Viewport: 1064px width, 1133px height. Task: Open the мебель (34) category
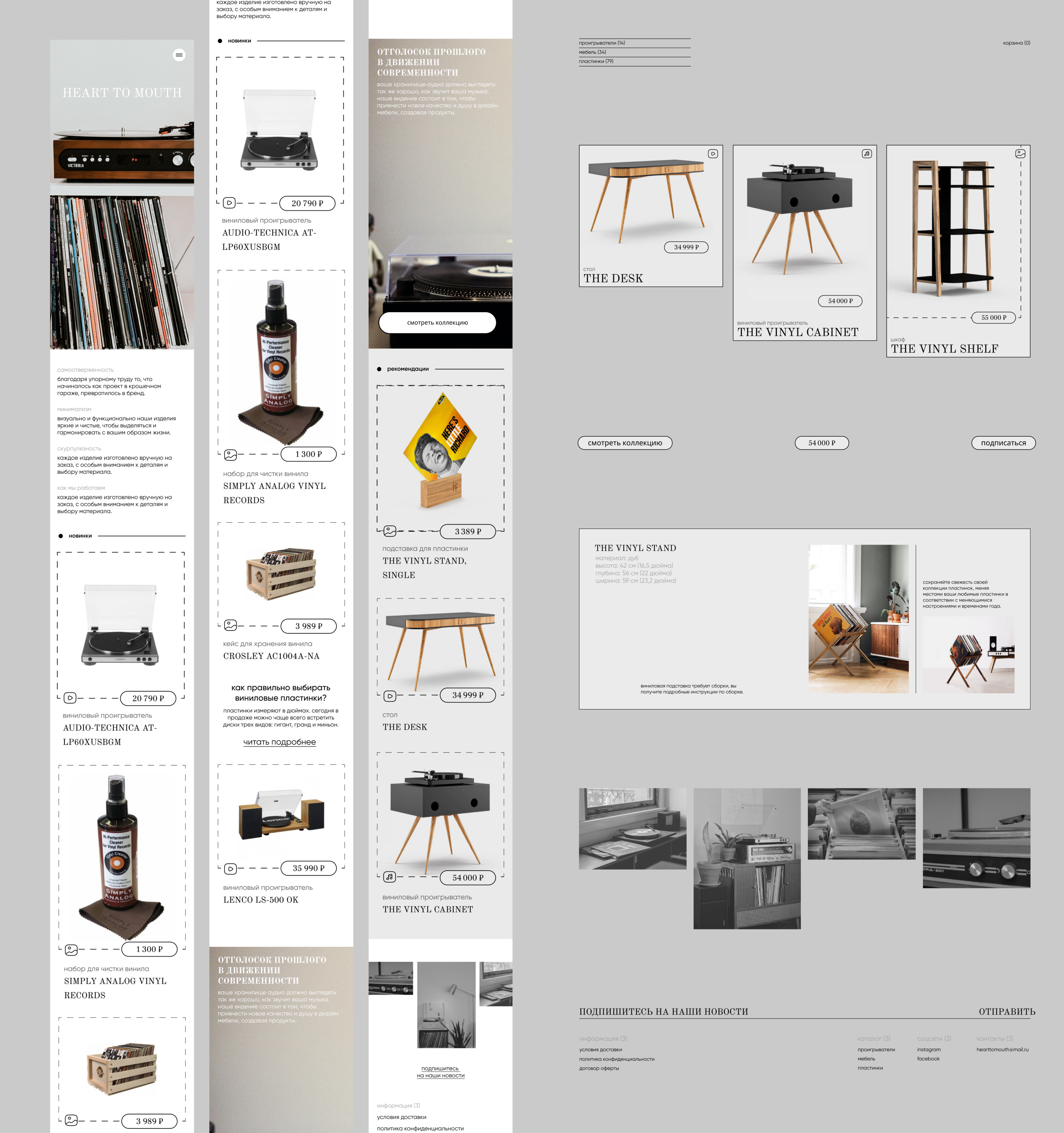pyautogui.click(x=593, y=53)
